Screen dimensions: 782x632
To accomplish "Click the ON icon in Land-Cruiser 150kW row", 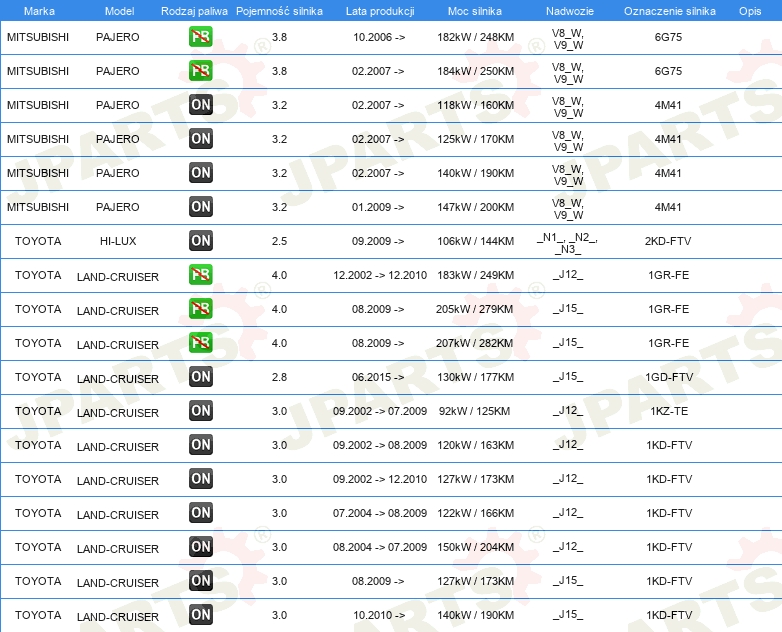I will click(x=200, y=546).
